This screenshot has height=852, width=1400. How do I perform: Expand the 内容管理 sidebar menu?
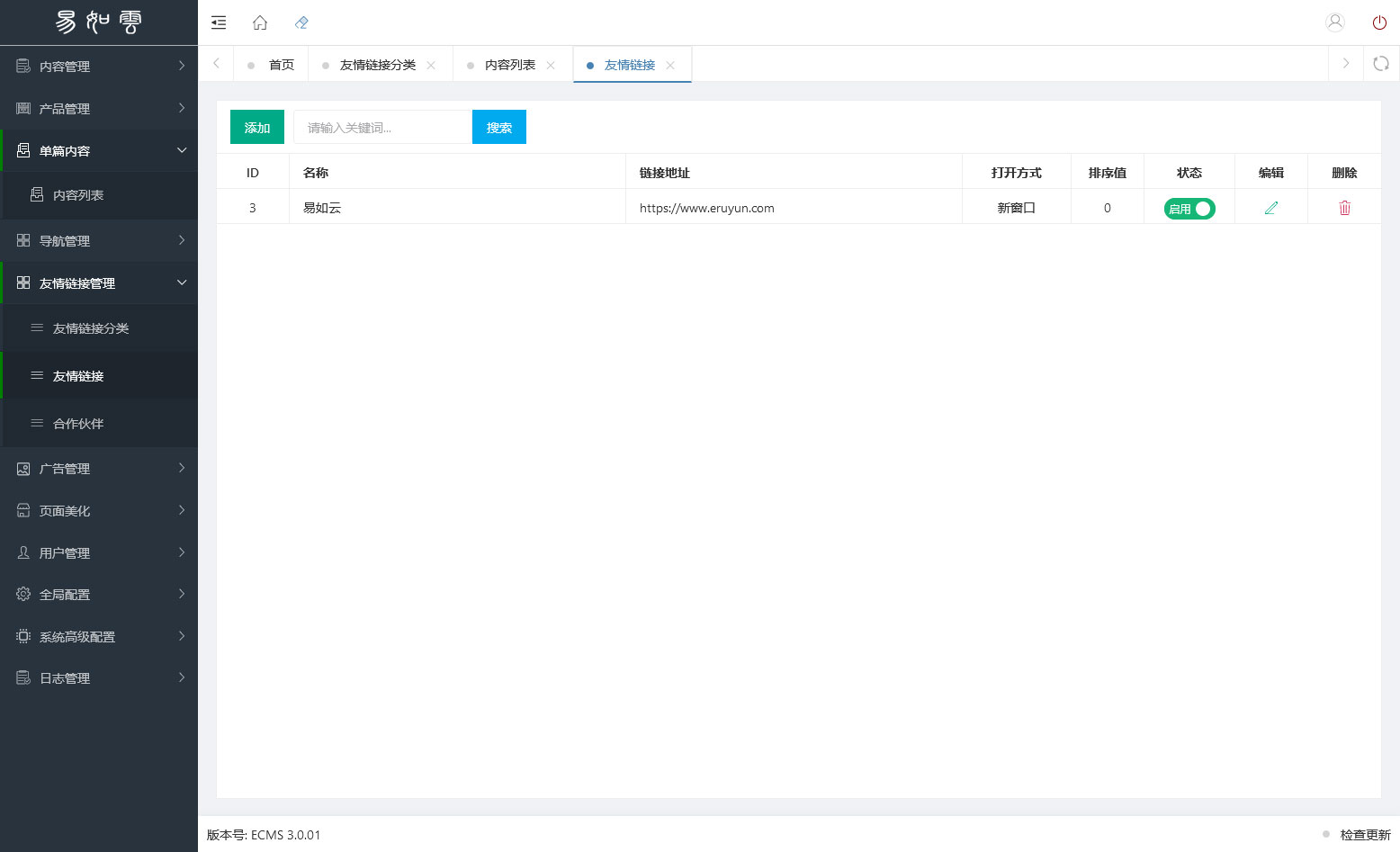[x=99, y=67]
